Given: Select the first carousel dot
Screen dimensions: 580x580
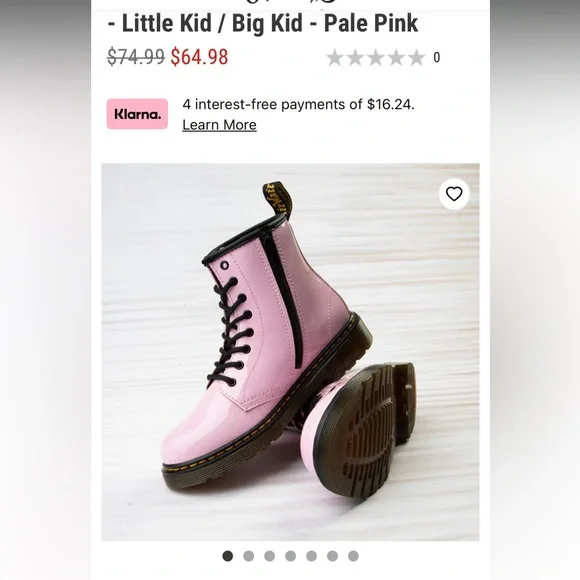Looking at the screenshot, I should (227, 556).
